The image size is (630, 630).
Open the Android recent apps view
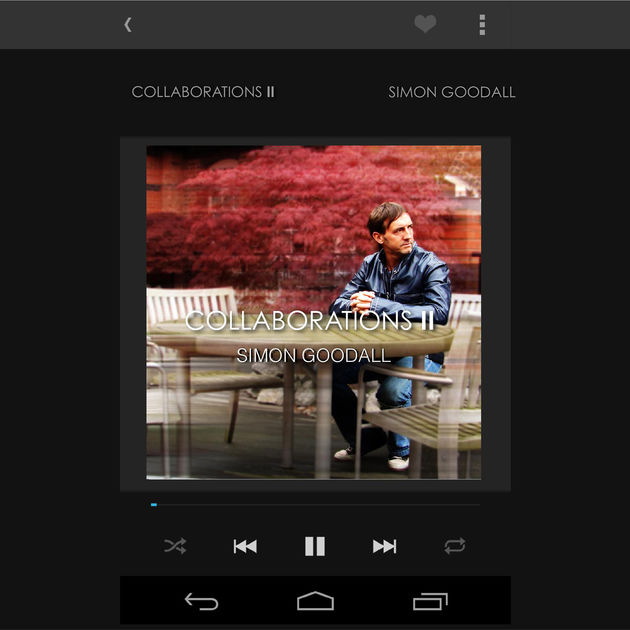(x=430, y=601)
